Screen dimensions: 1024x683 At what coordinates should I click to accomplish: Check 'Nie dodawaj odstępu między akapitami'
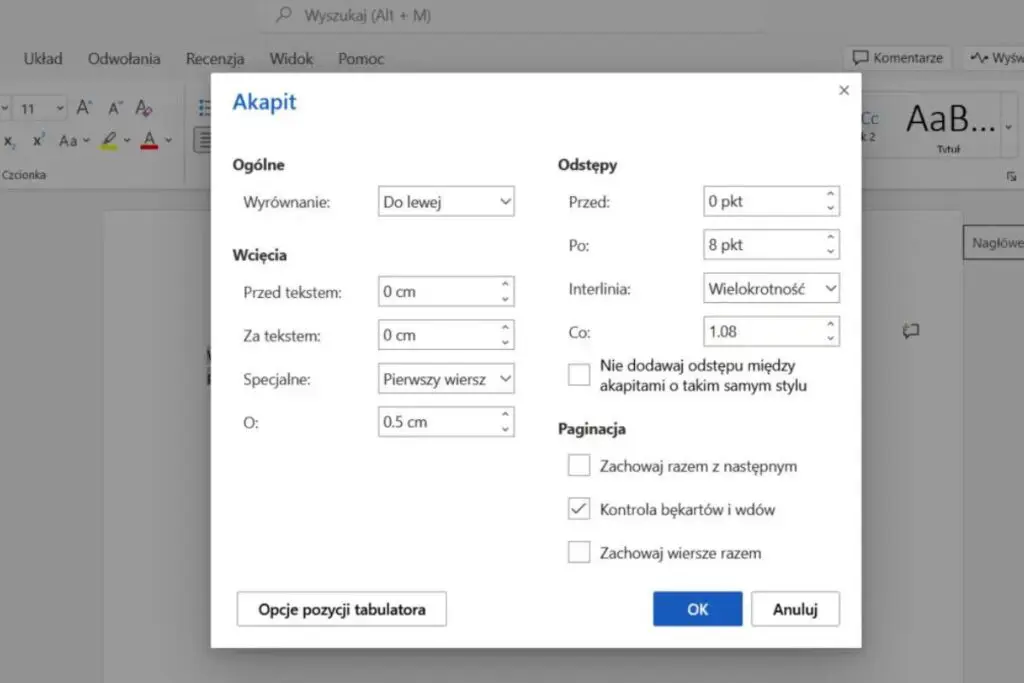pyautogui.click(x=578, y=374)
